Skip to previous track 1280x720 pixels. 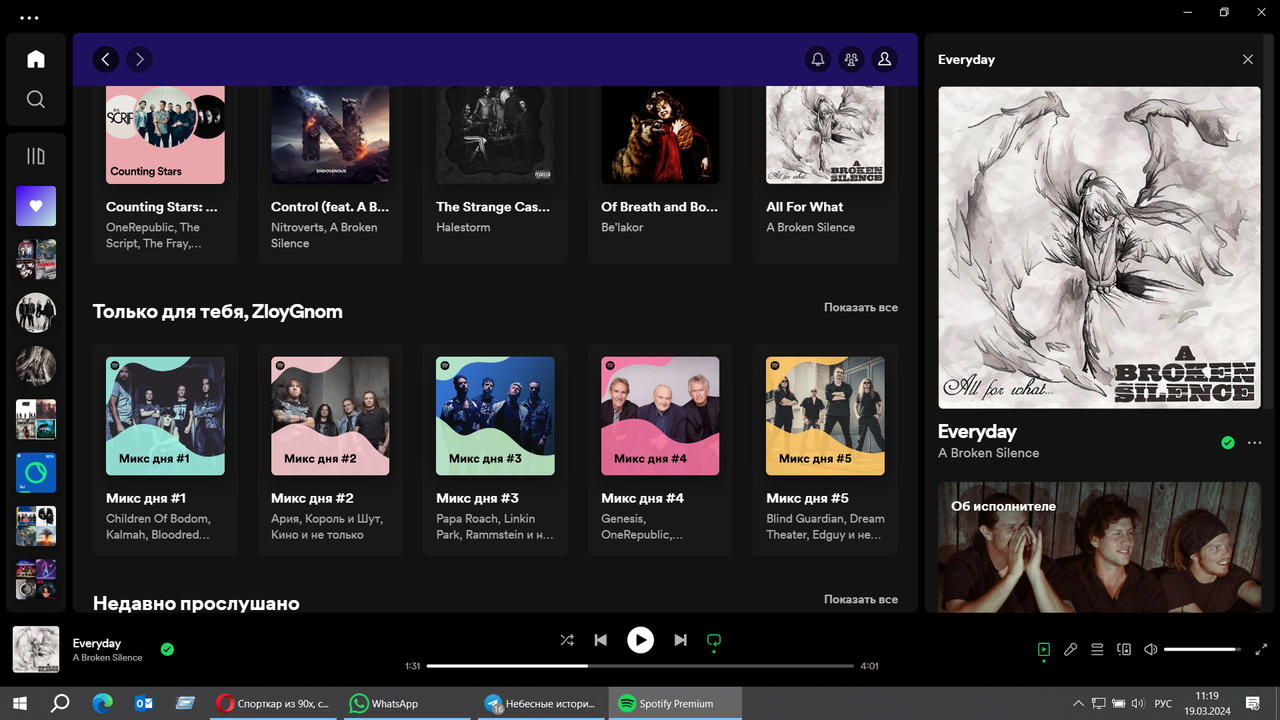point(600,640)
